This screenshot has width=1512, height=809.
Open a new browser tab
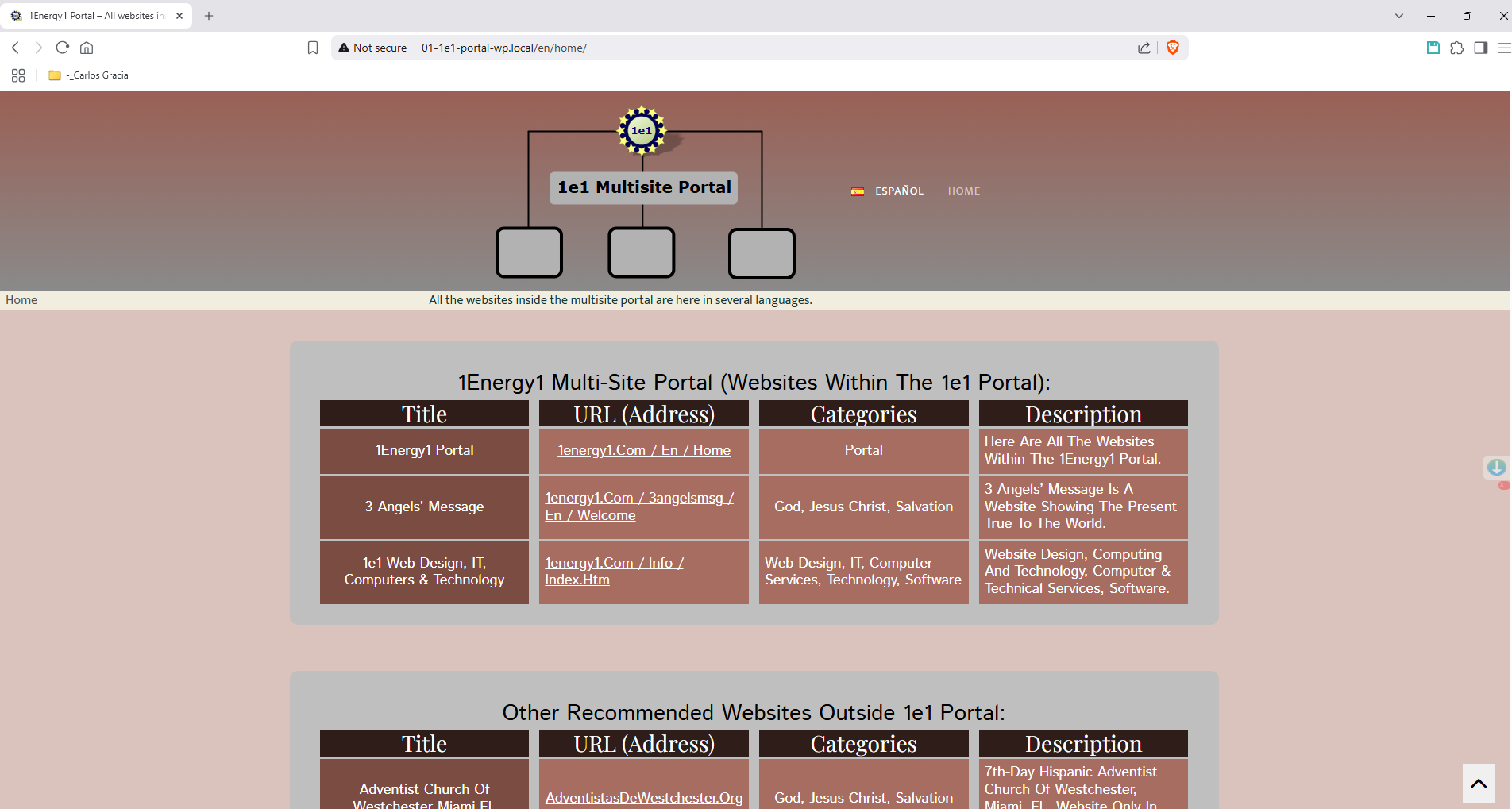click(209, 16)
